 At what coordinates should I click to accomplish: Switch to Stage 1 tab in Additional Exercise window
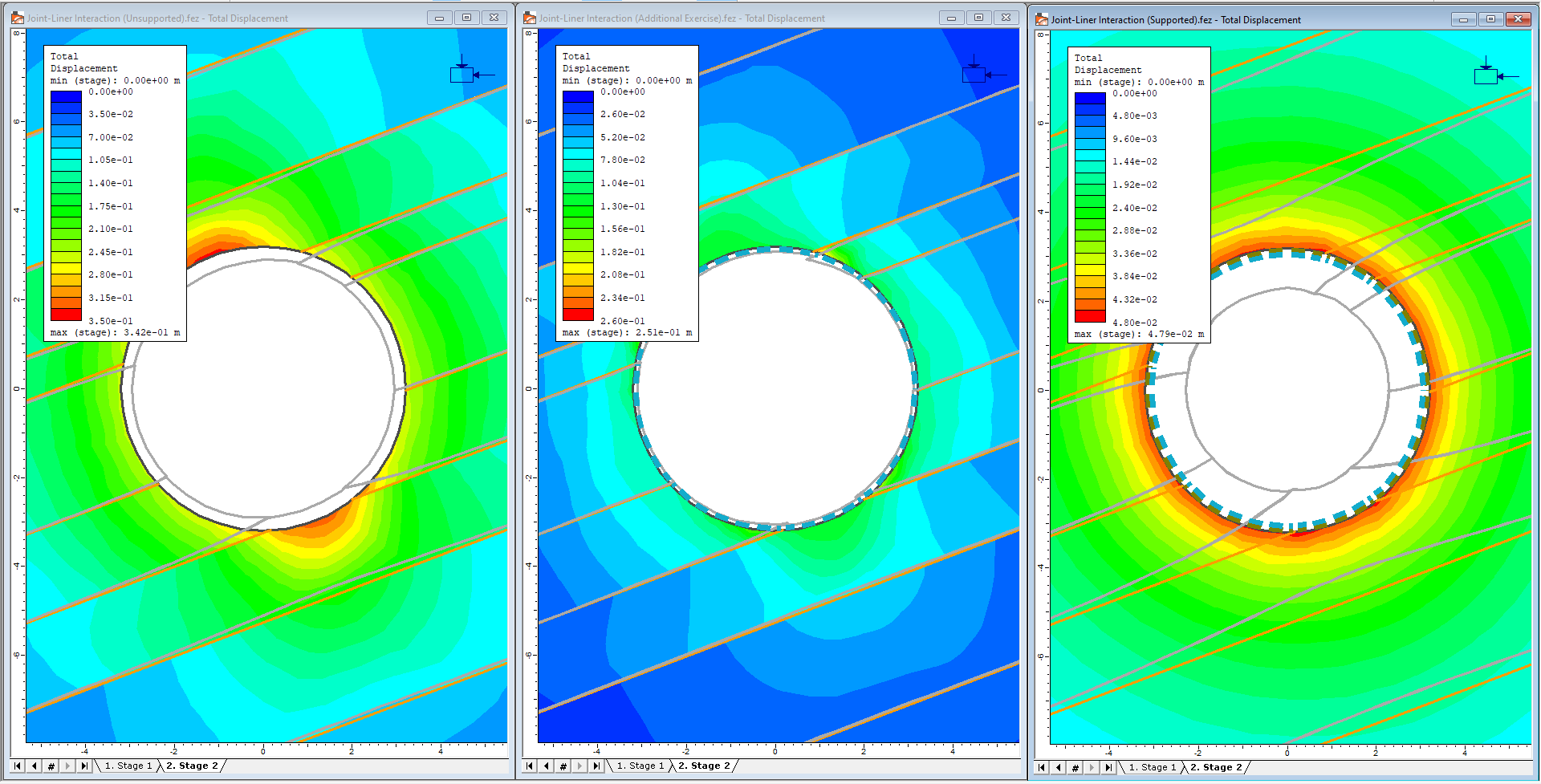(639, 766)
